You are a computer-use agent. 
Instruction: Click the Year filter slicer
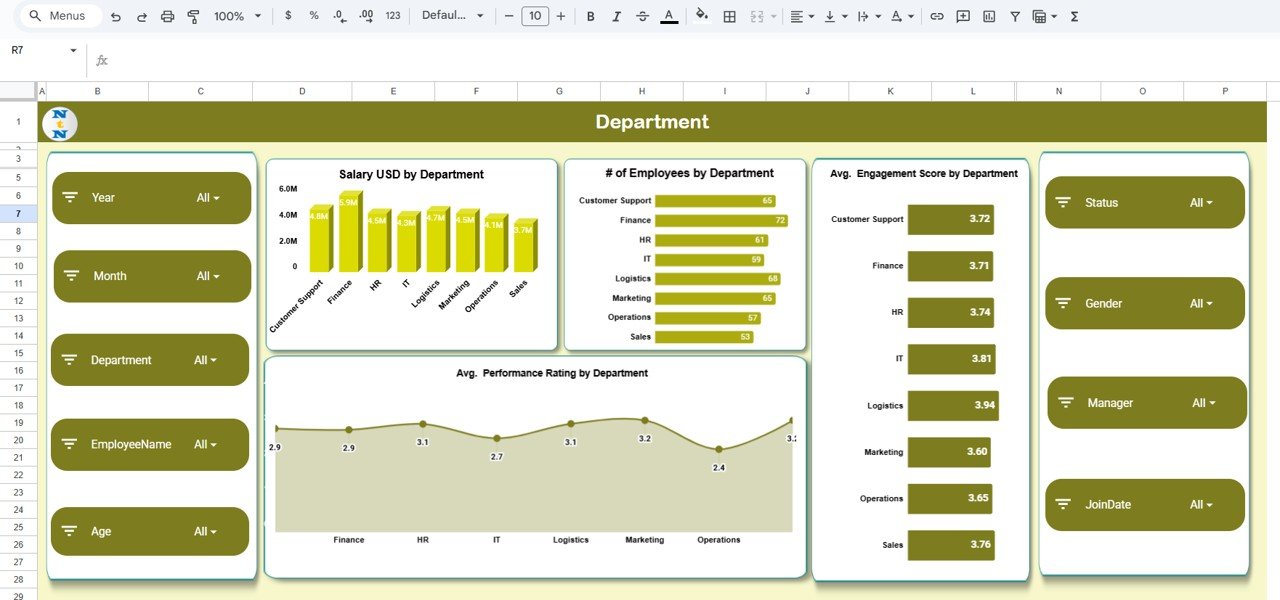click(x=151, y=197)
